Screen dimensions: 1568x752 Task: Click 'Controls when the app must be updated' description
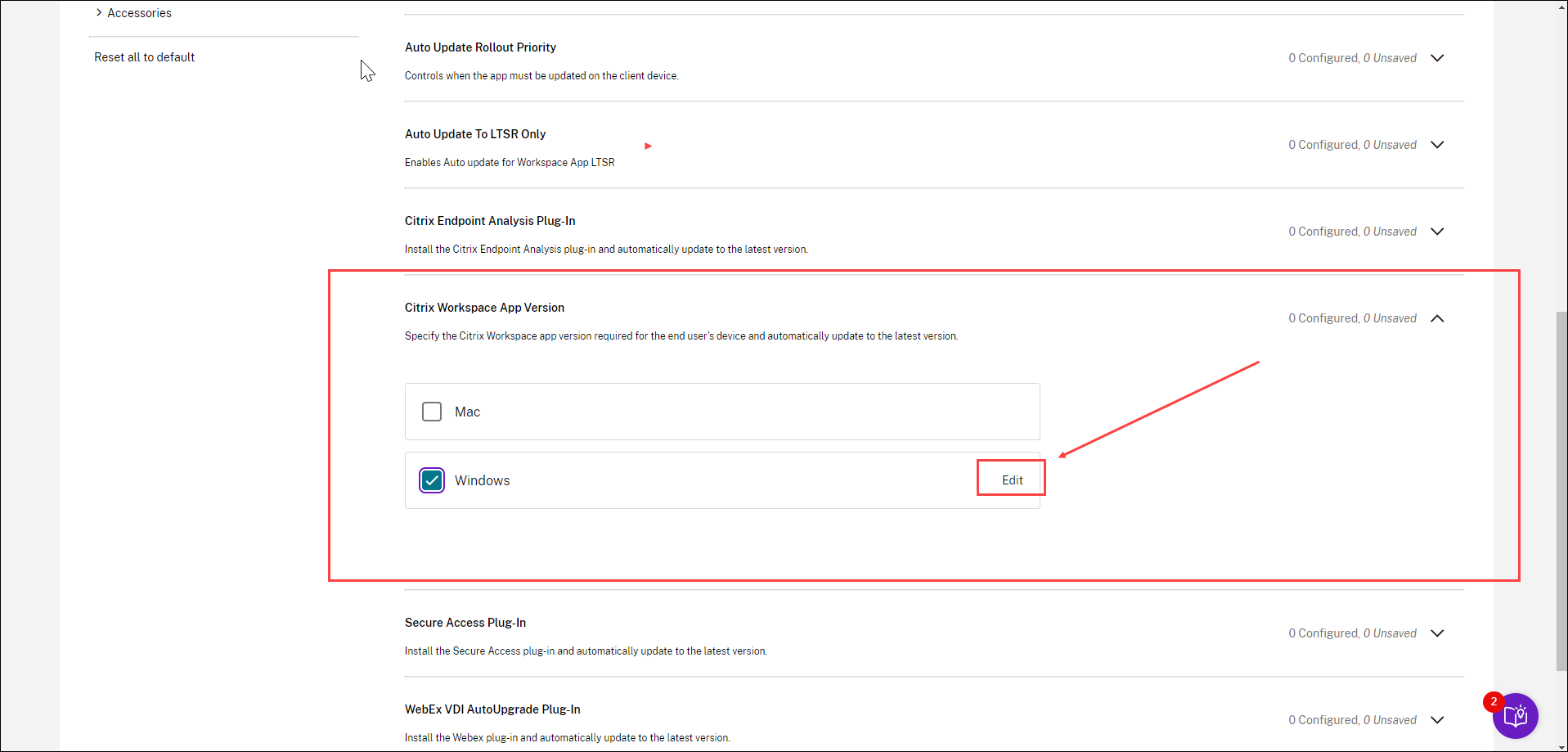[x=541, y=76]
